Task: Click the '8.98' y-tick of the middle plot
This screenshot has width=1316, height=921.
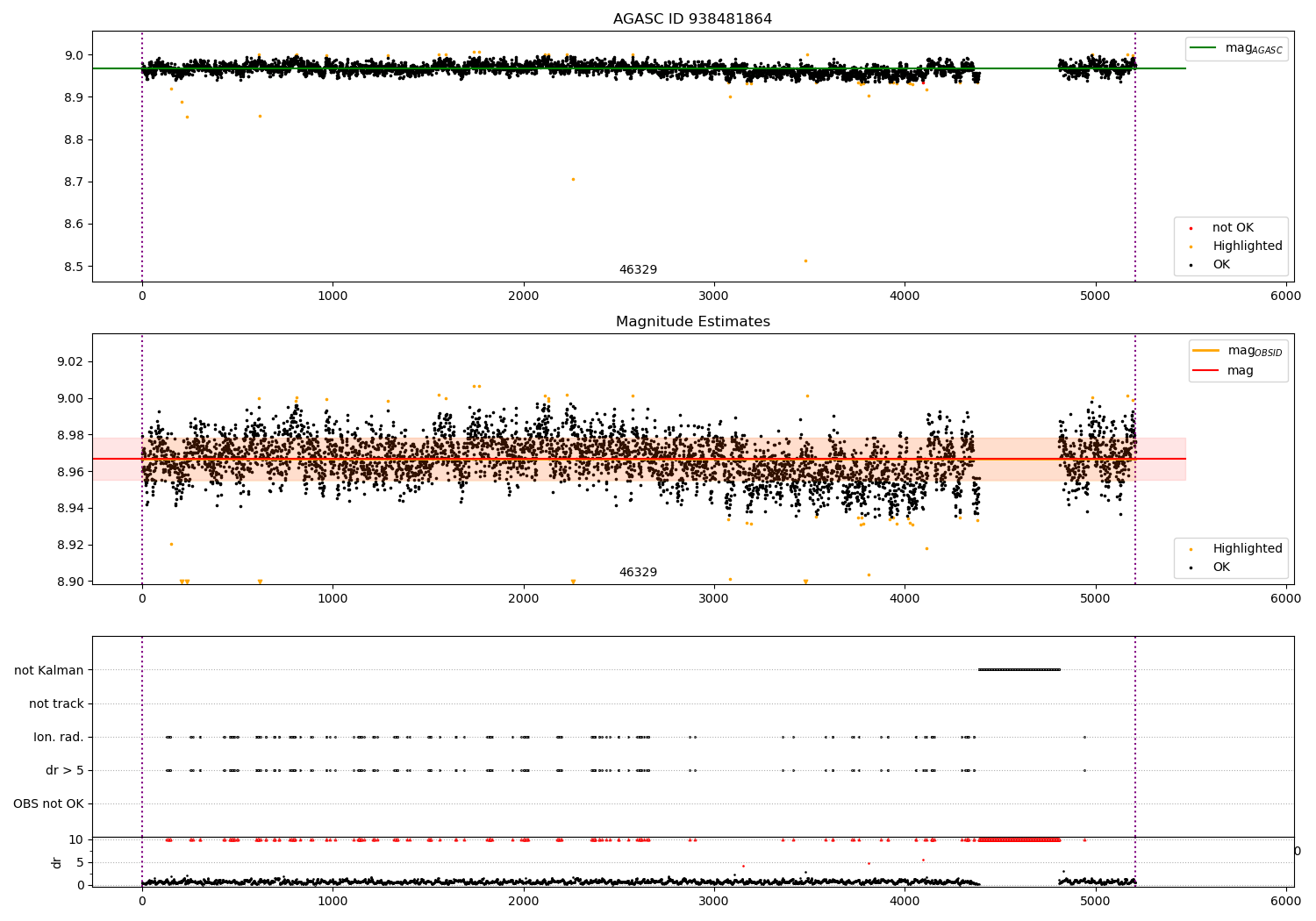Action: pyautogui.click(x=71, y=436)
